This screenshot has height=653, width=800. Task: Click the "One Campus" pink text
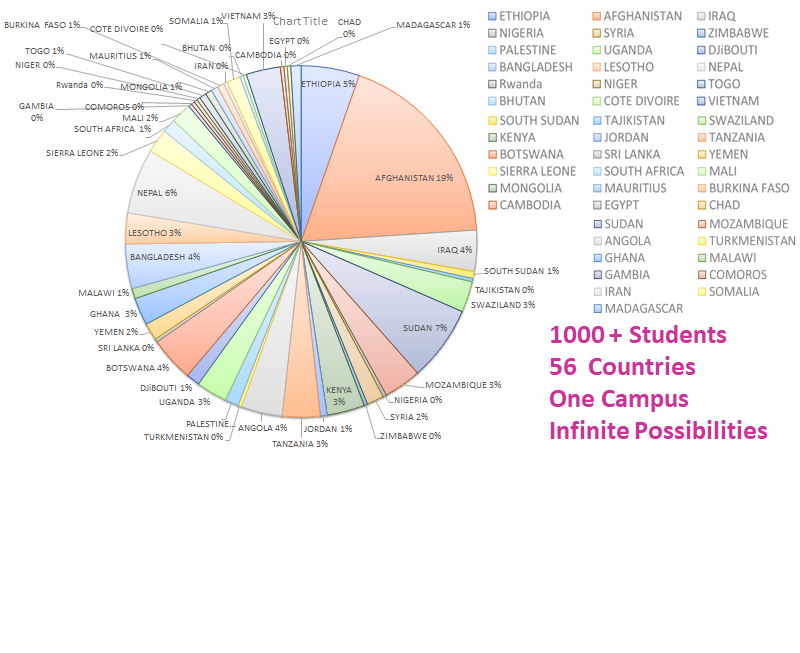pos(619,399)
